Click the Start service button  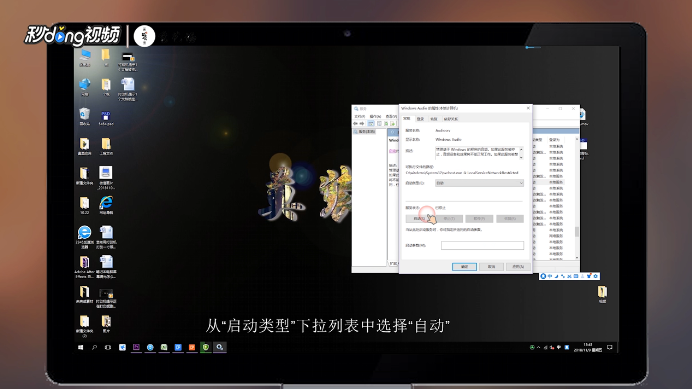tap(419, 219)
